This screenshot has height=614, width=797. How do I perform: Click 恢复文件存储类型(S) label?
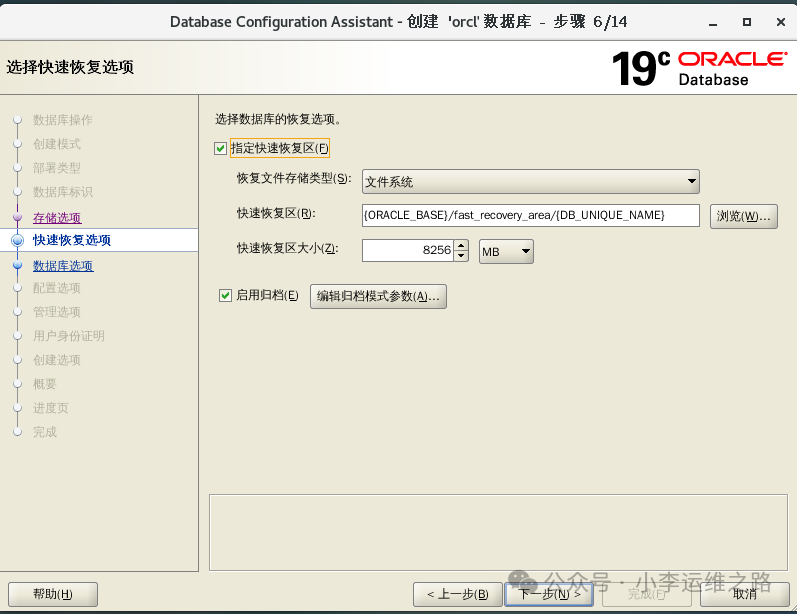(294, 178)
